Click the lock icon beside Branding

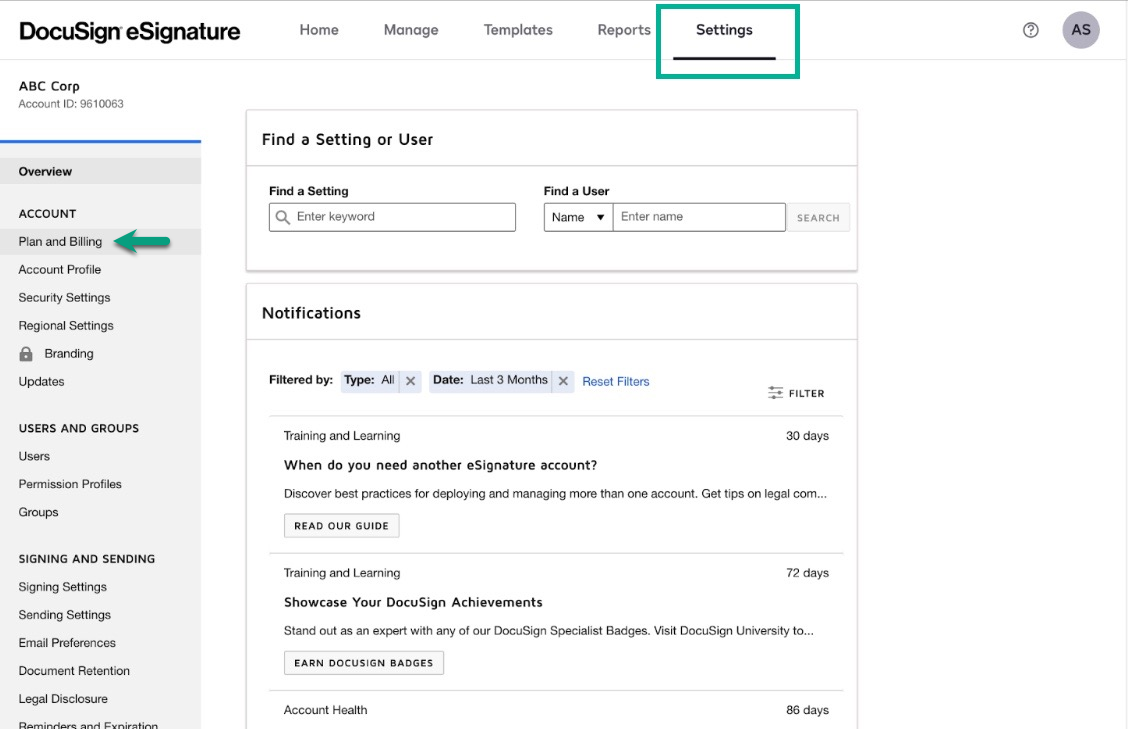(x=26, y=352)
